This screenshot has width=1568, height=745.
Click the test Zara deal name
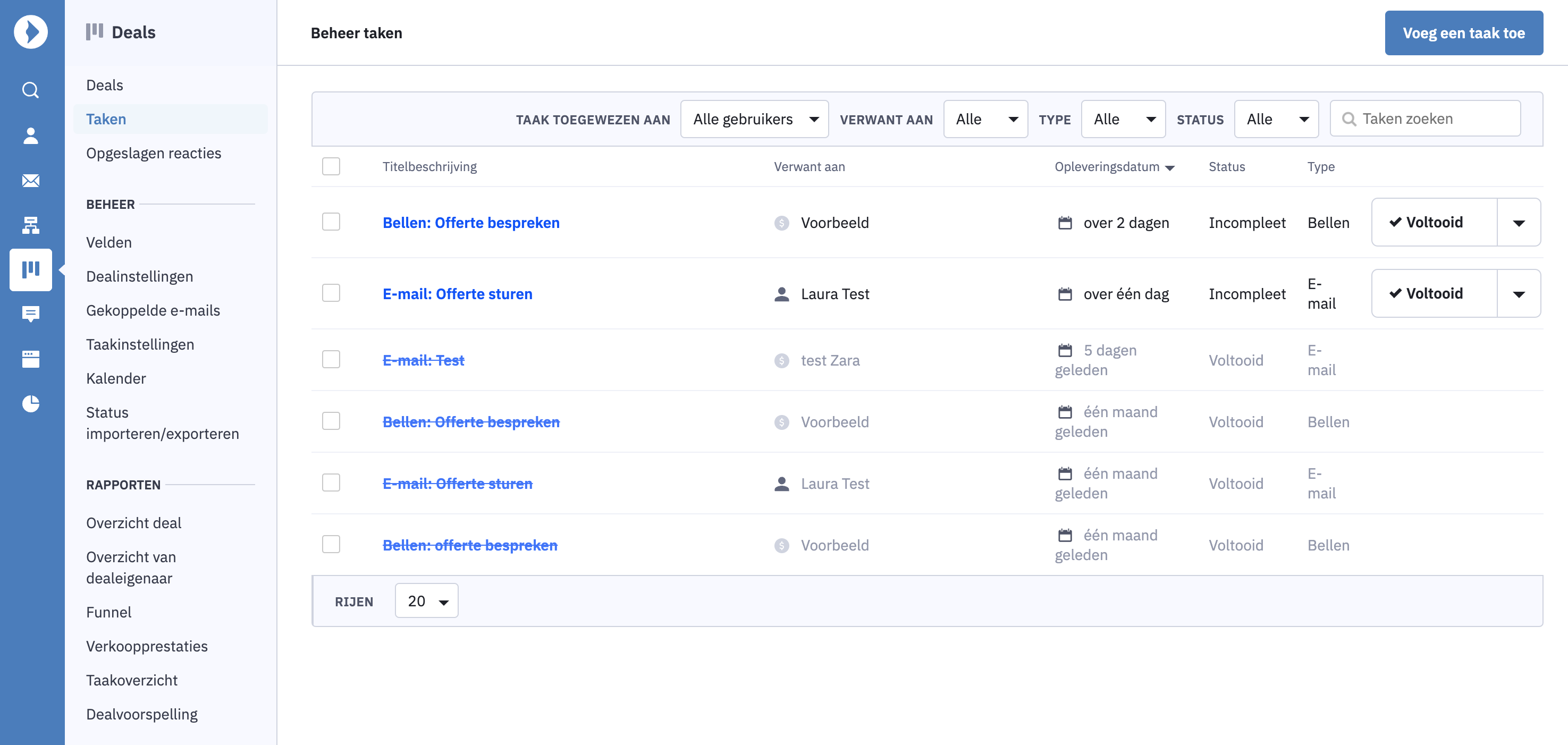pos(830,360)
